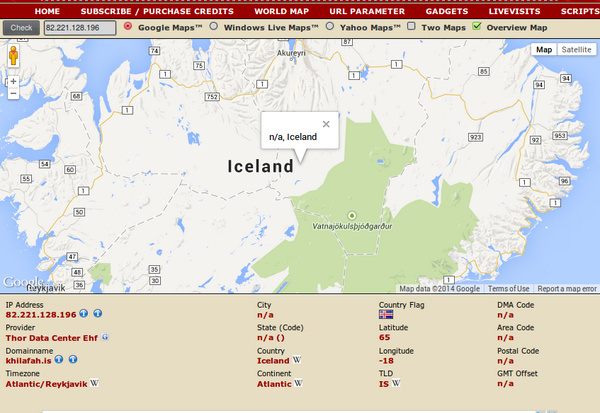Close the 'n/a, Iceland' info popup

(326, 124)
